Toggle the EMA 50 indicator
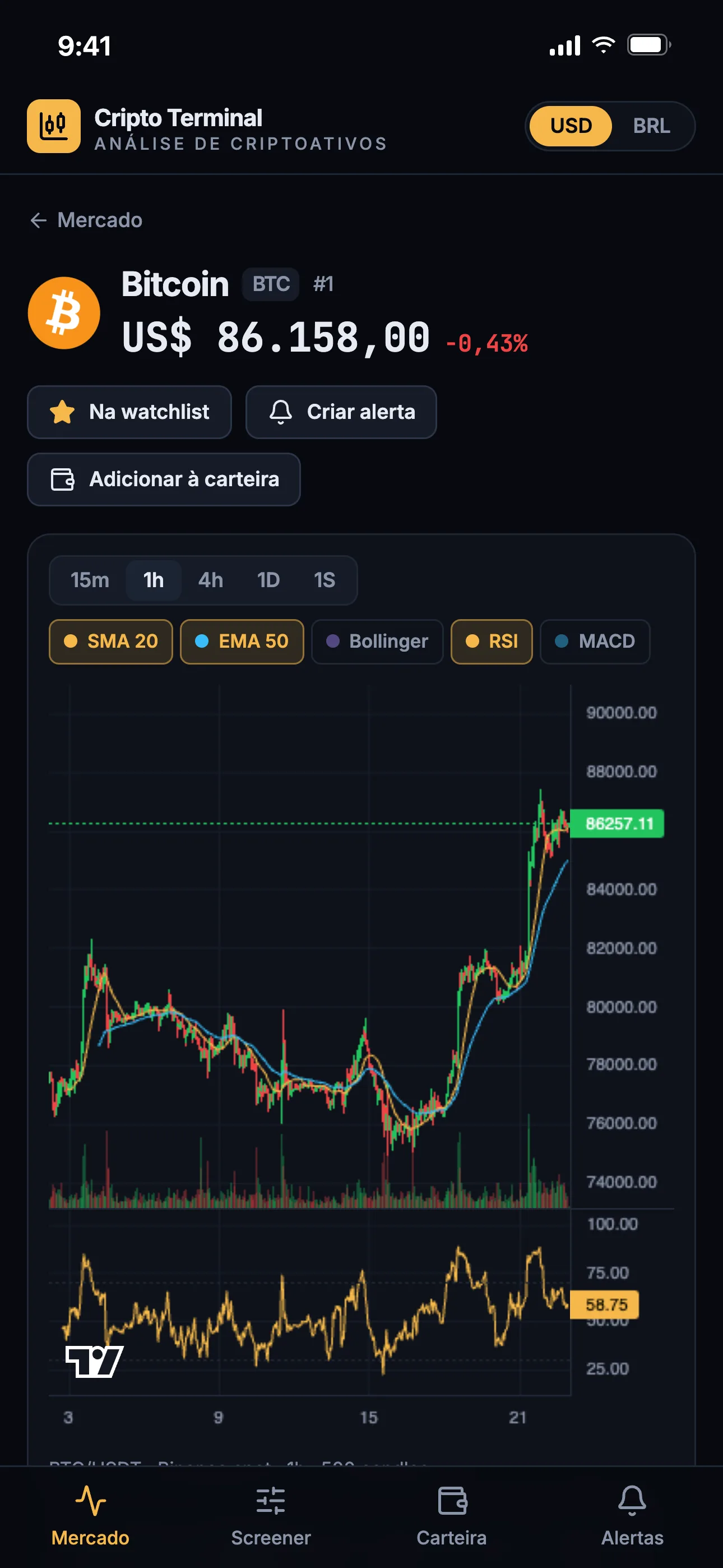The image size is (723, 1568). click(242, 642)
